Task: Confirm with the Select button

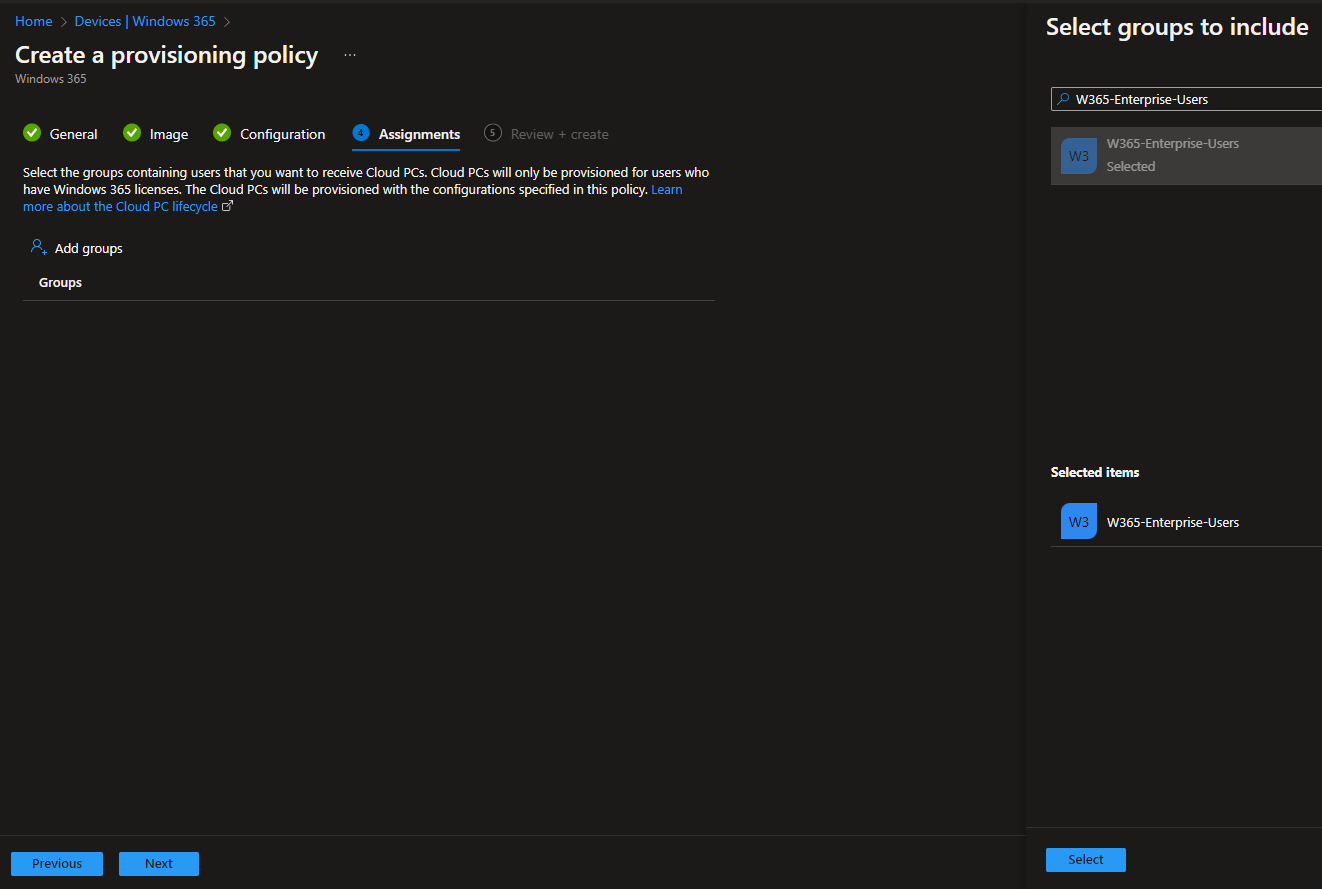Action: click(1086, 860)
